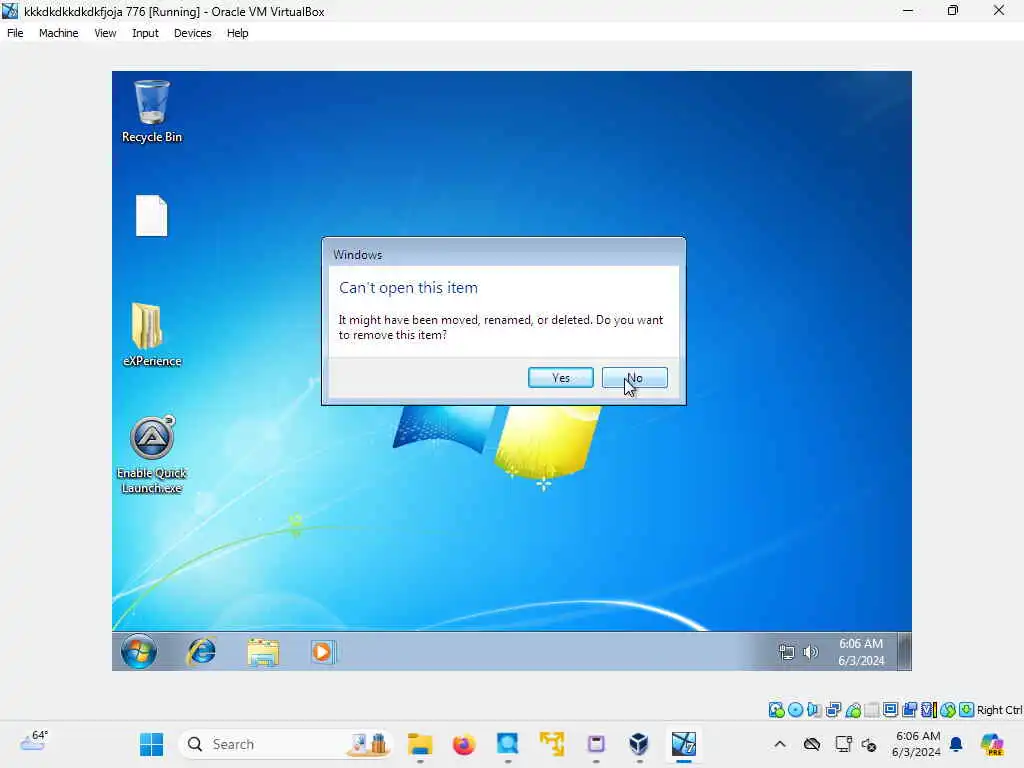Click the No button in the dialog
The width and height of the screenshot is (1024, 768).
coord(634,377)
